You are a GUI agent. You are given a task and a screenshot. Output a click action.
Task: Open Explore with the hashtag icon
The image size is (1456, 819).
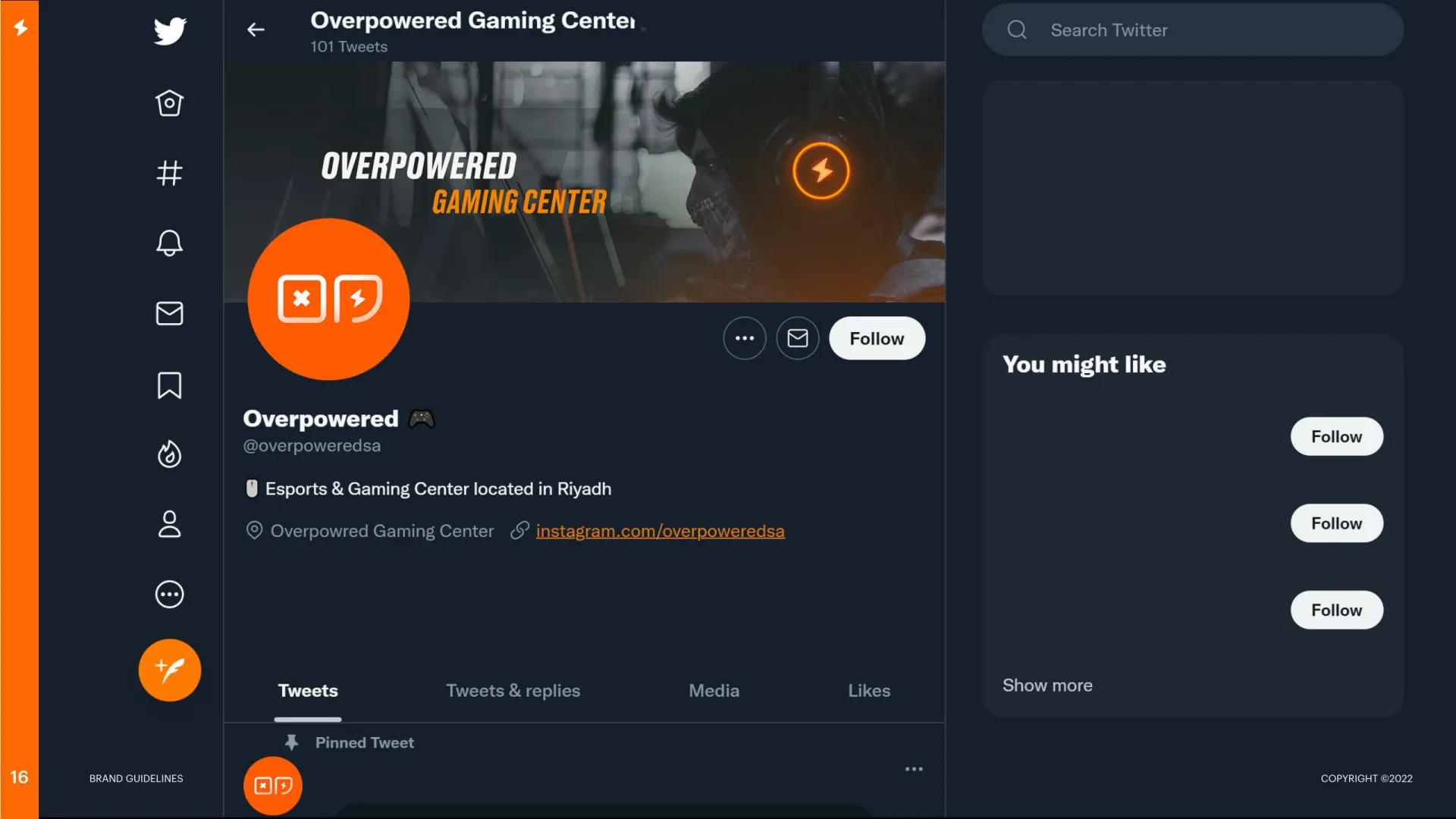(x=169, y=173)
